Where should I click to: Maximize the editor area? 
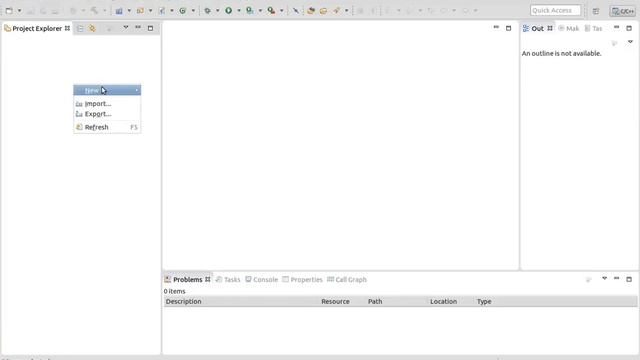[x=508, y=28]
